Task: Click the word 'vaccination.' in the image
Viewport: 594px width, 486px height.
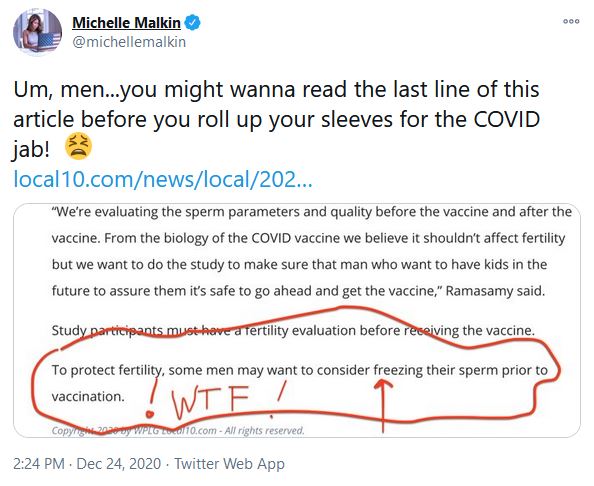Action: (88, 397)
